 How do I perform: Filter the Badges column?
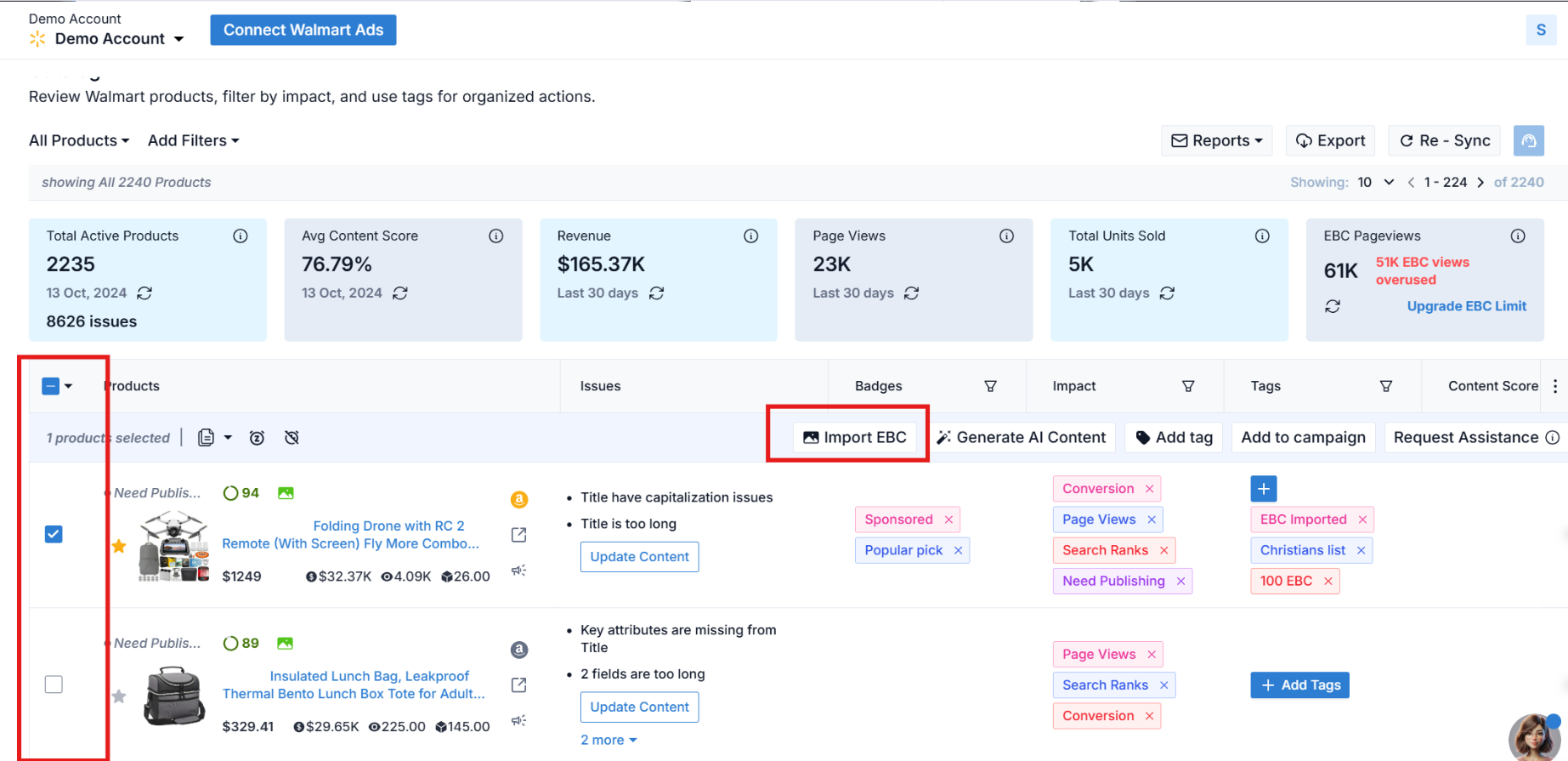[990, 386]
